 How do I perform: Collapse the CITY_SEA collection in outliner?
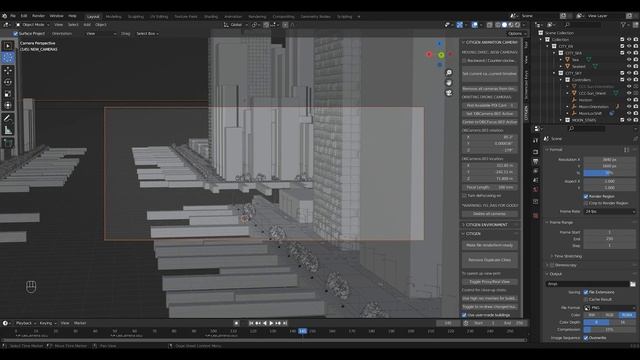pyautogui.click(x=554, y=53)
